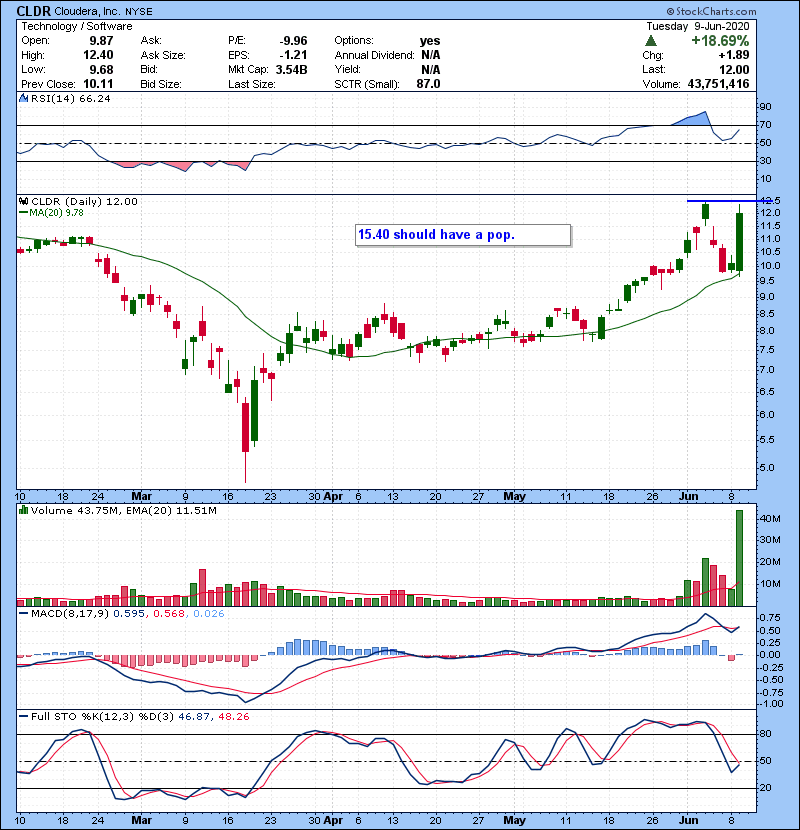This screenshot has height=830, width=800.
Task: Click the CLDR ticker symbol in header
Action: [33, 11]
